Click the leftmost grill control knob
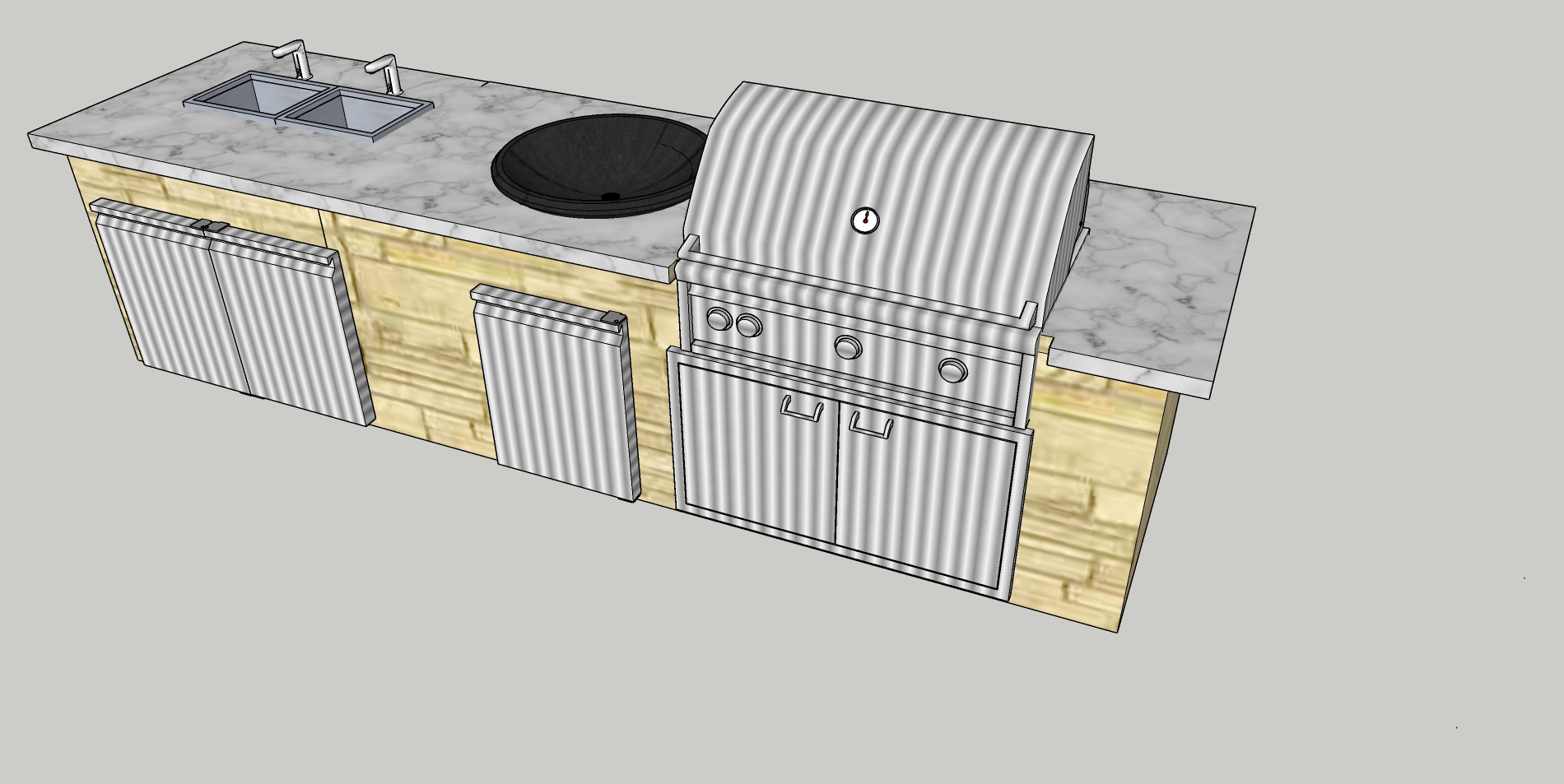The image size is (1564, 784). coord(719,318)
